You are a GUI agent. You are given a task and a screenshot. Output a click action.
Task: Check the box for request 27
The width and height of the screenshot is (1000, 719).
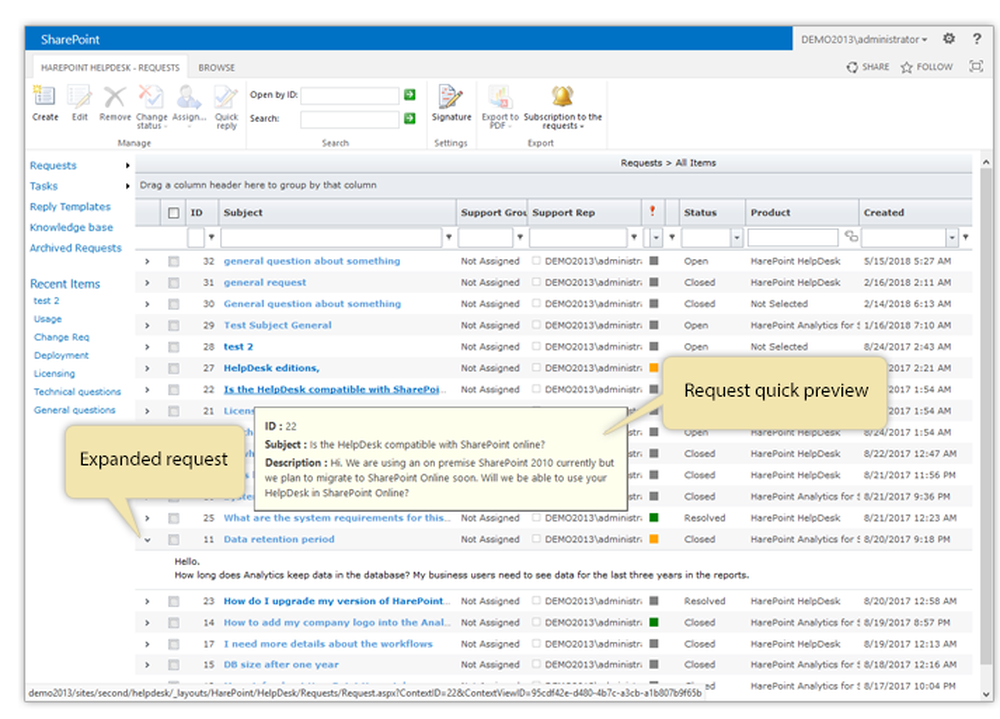pos(173,369)
